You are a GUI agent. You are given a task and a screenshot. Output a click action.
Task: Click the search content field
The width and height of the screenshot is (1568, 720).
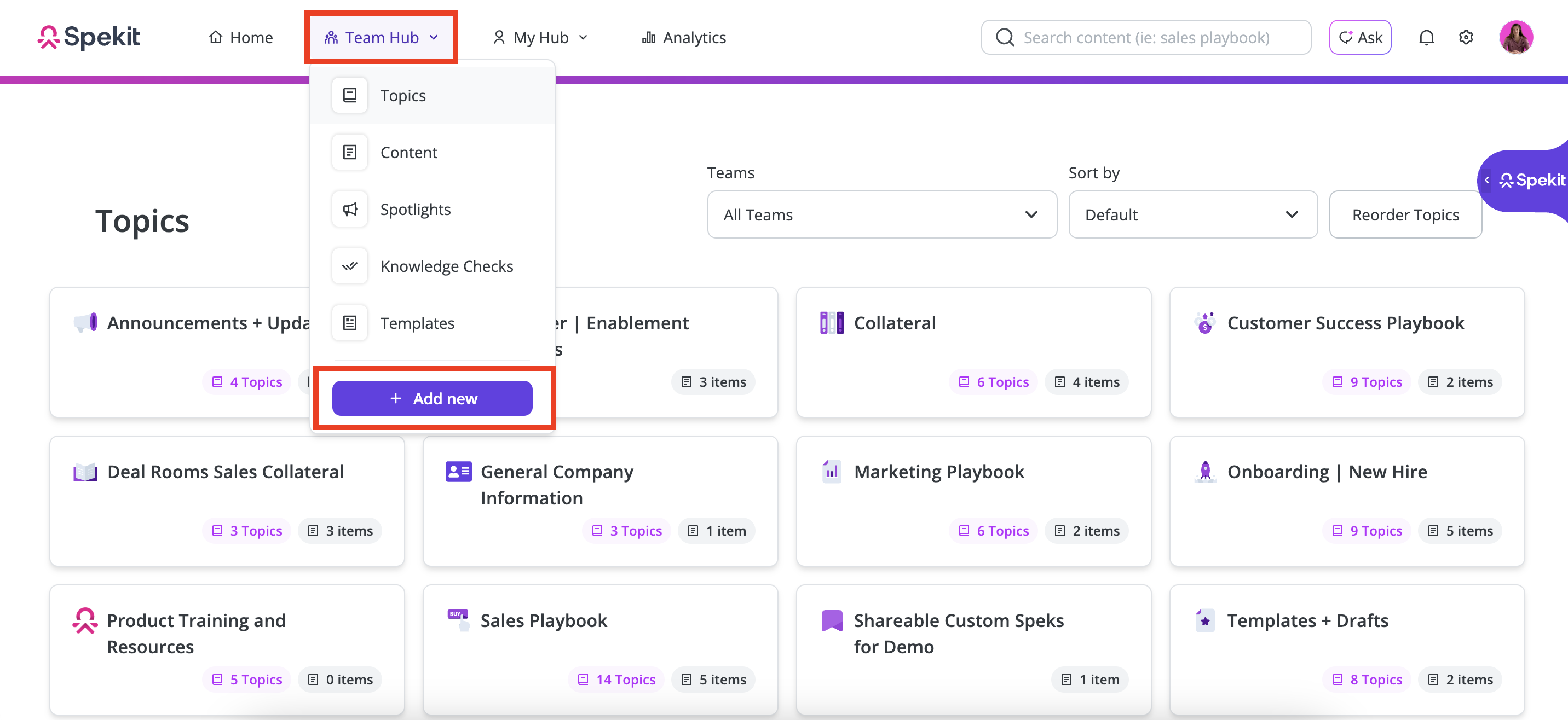coord(1145,38)
